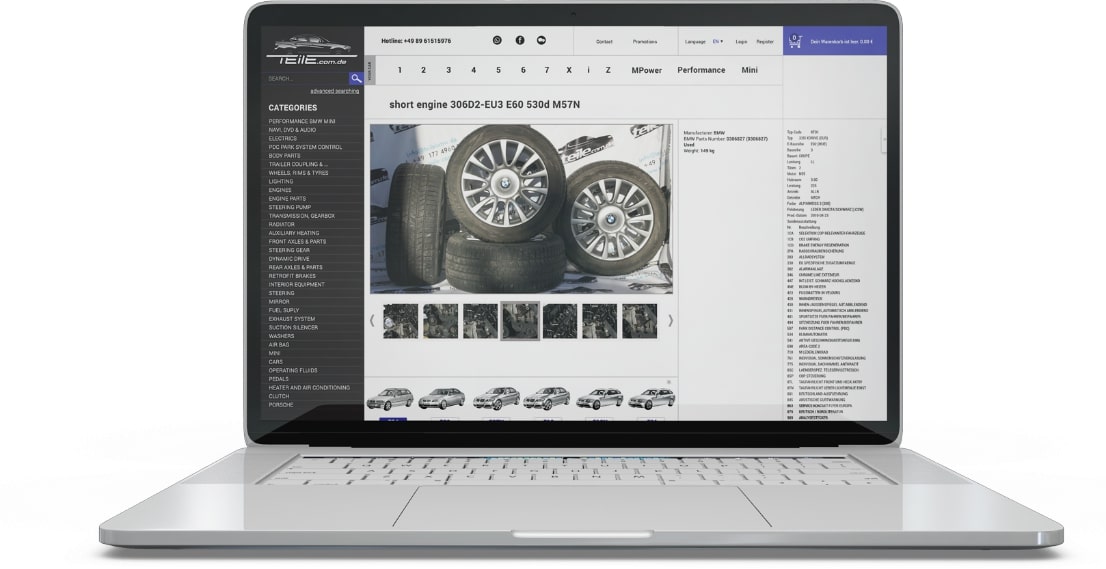Screen dimensions: 1106x569
Task: Select the Performance series tab
Action: tap(701, 70)
